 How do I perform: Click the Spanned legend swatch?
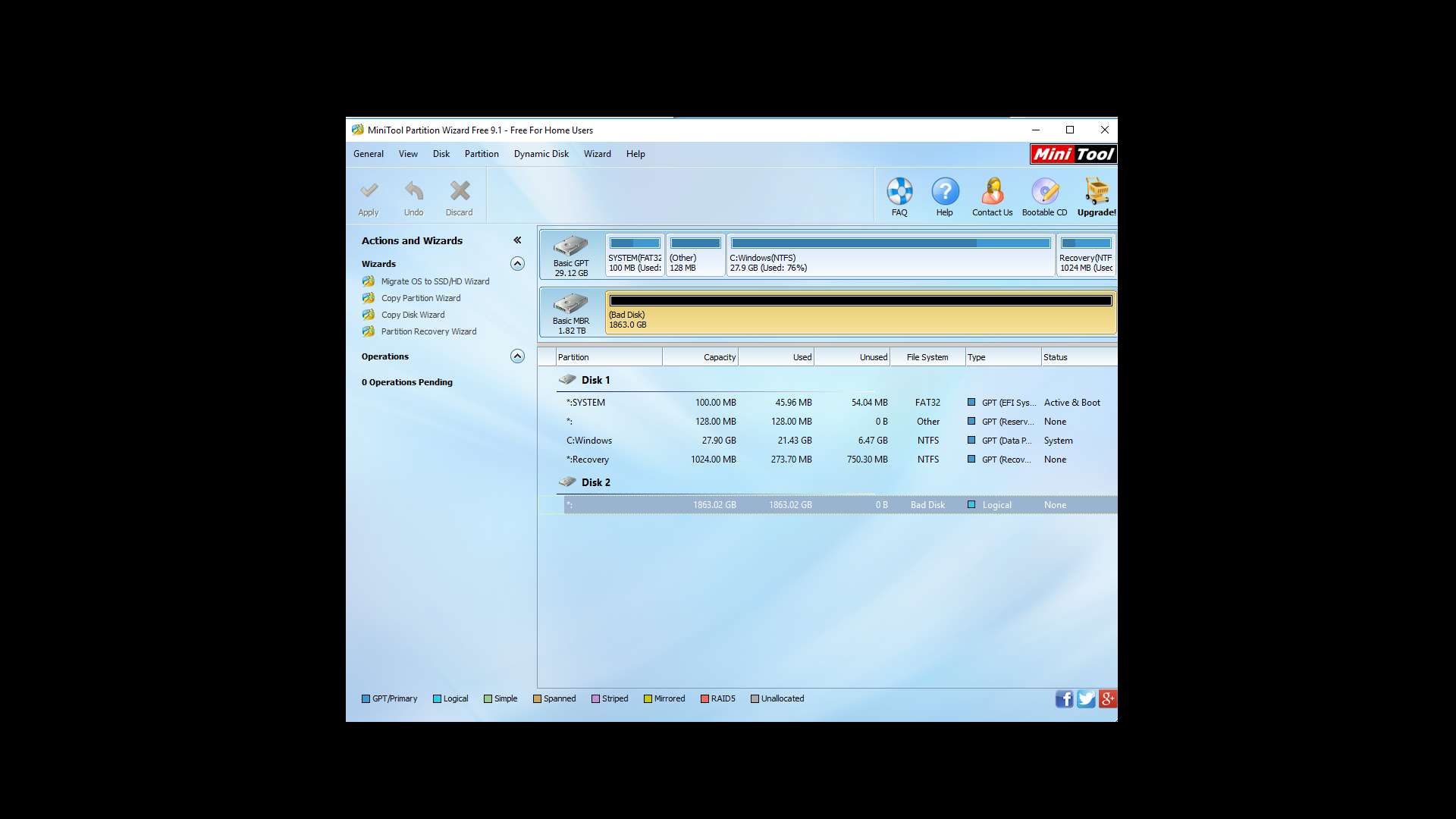click(x=537, y=699)
